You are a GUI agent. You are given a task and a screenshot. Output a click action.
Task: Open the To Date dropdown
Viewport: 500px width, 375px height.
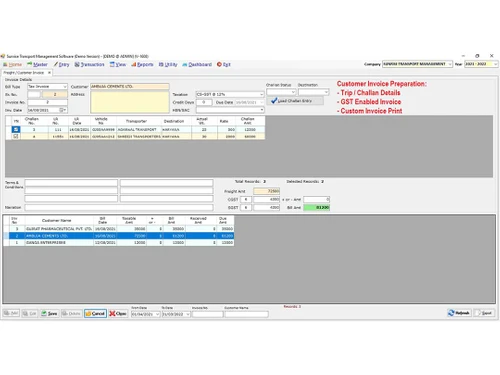coord(188,314)
